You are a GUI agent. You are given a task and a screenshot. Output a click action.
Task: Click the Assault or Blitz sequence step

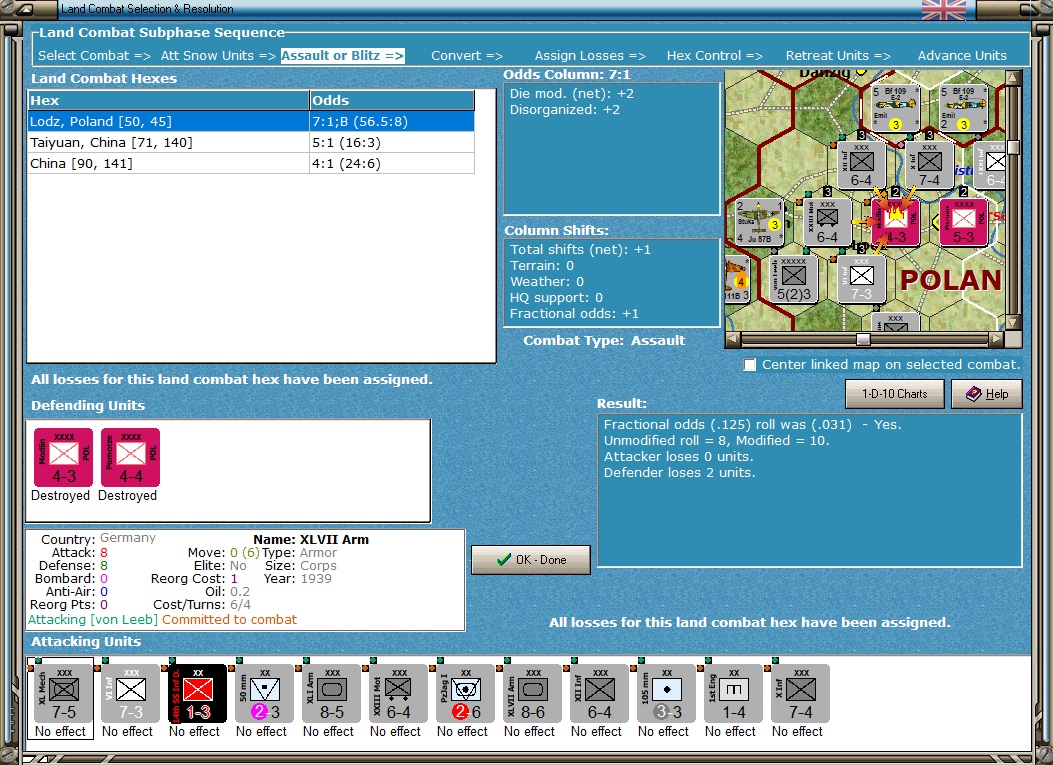[342, 56]
